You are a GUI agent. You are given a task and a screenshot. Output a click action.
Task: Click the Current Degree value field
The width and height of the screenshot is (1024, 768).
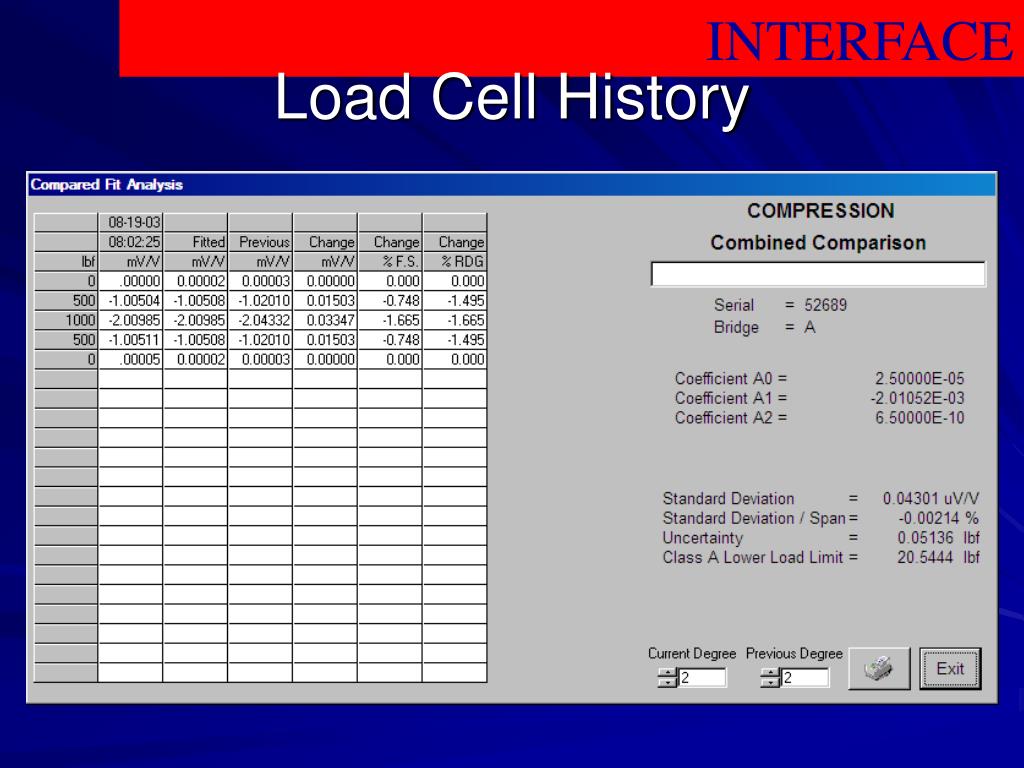click(x=702, y=678)
